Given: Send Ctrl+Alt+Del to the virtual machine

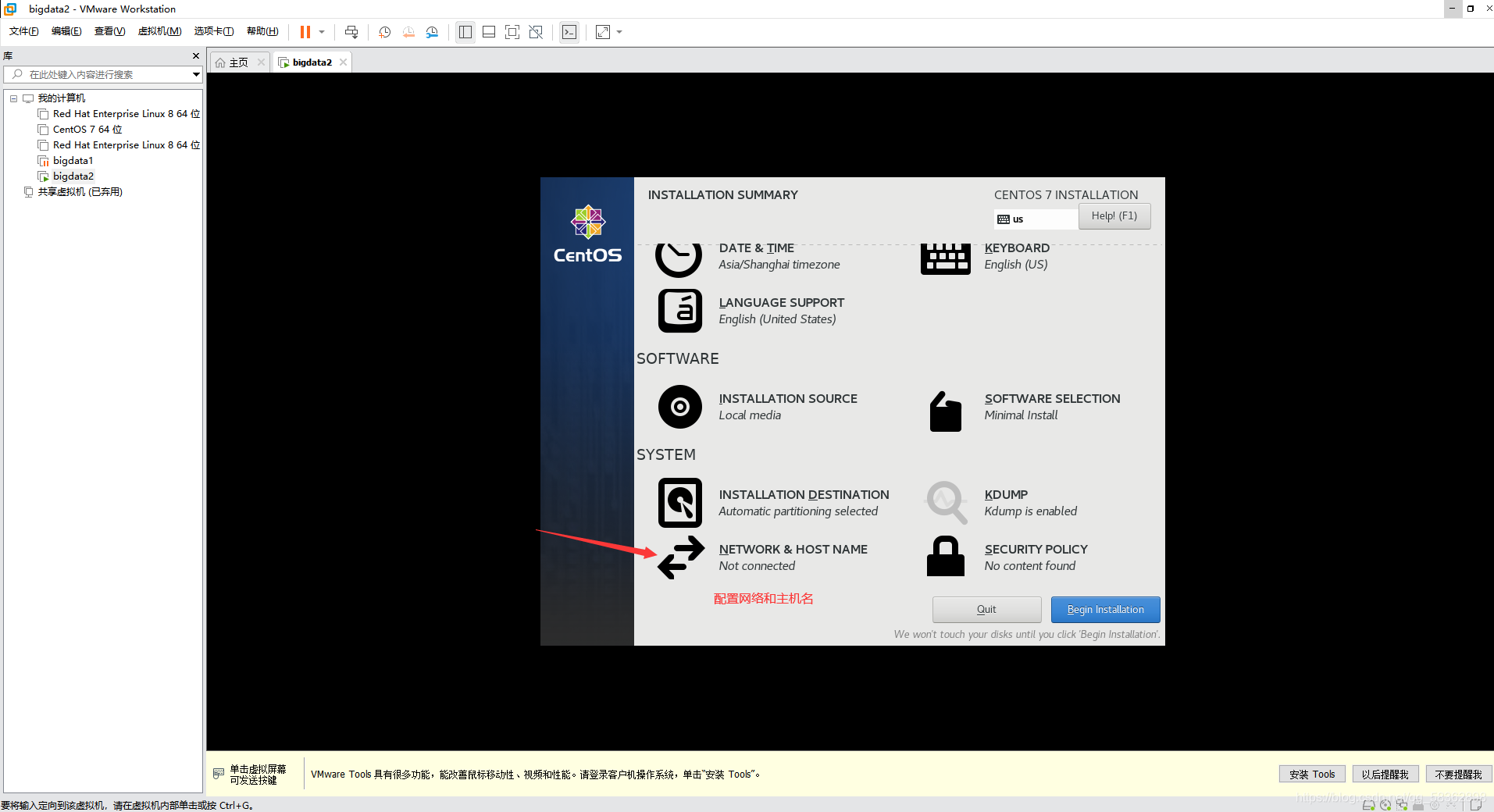Looking at the screenshot, I should [351, 32].
